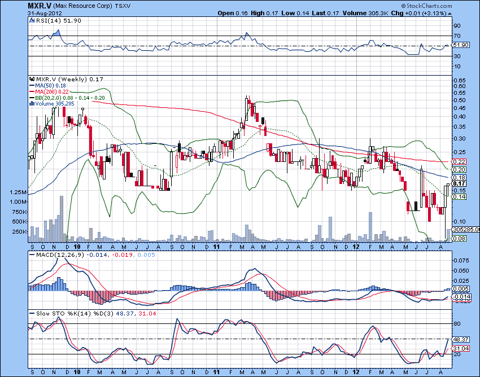Click the green 0.20 upper band price flag

click(x=459, y=170)
